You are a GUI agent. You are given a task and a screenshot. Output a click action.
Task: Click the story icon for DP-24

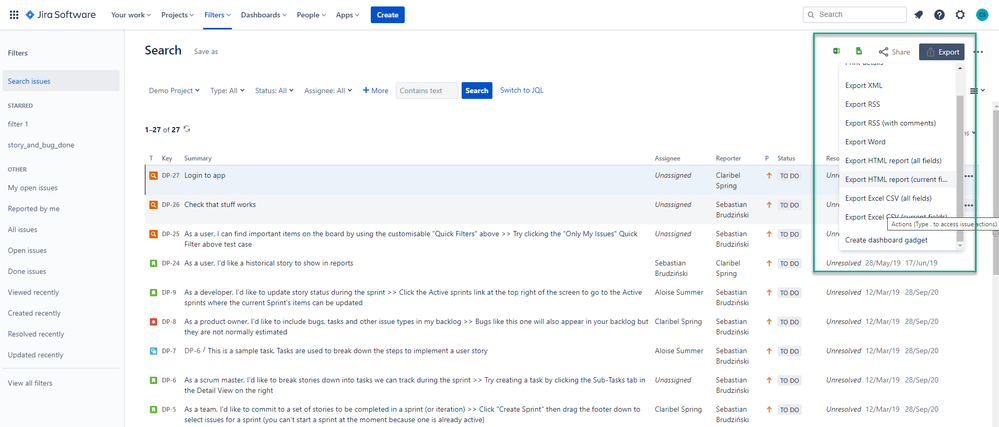click(x=153, y=263)
